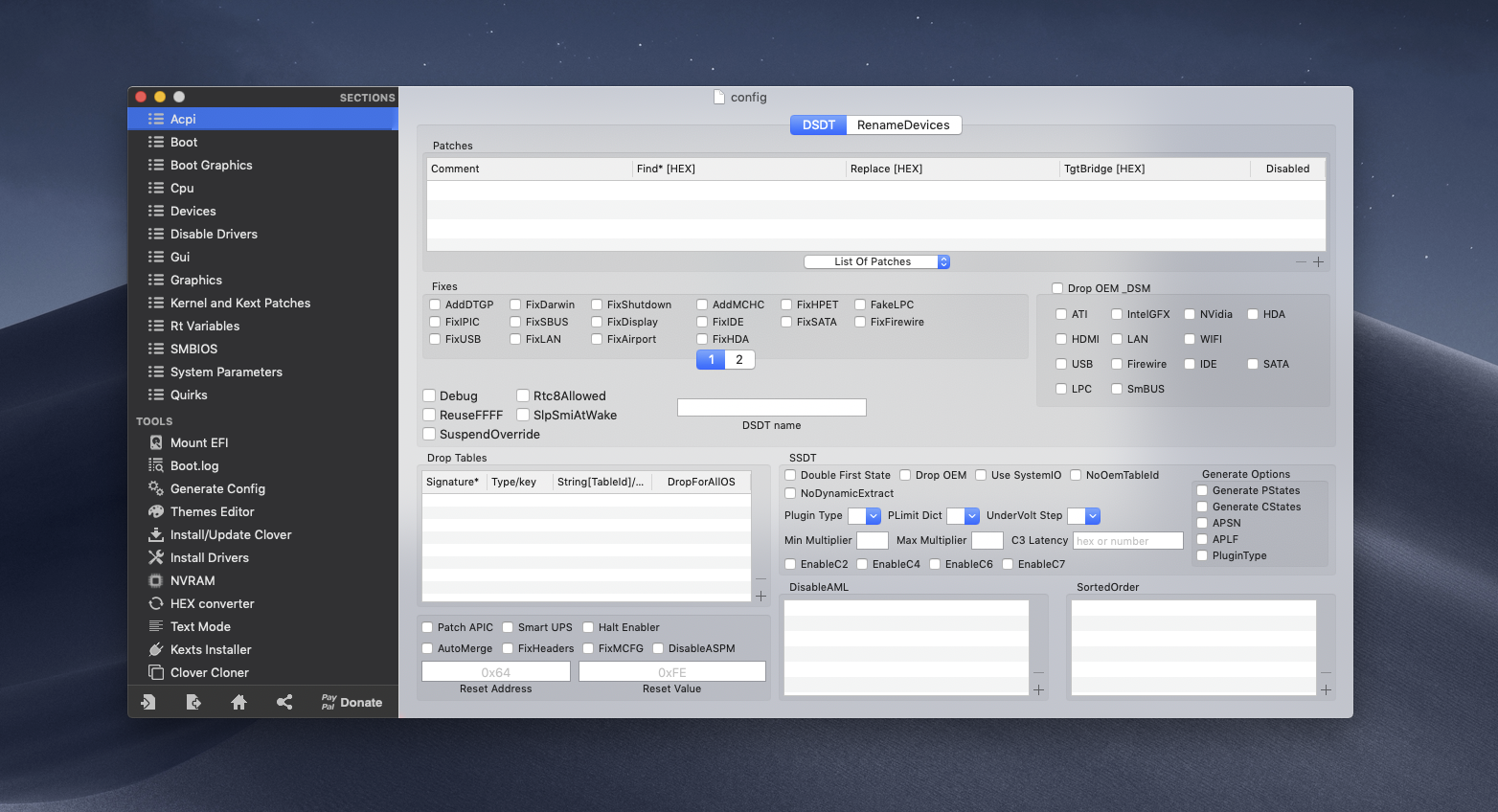The width and height of the screenshot is (1498, 812).
Task: Enable the Debug checkbox
Action: [429, 395]
